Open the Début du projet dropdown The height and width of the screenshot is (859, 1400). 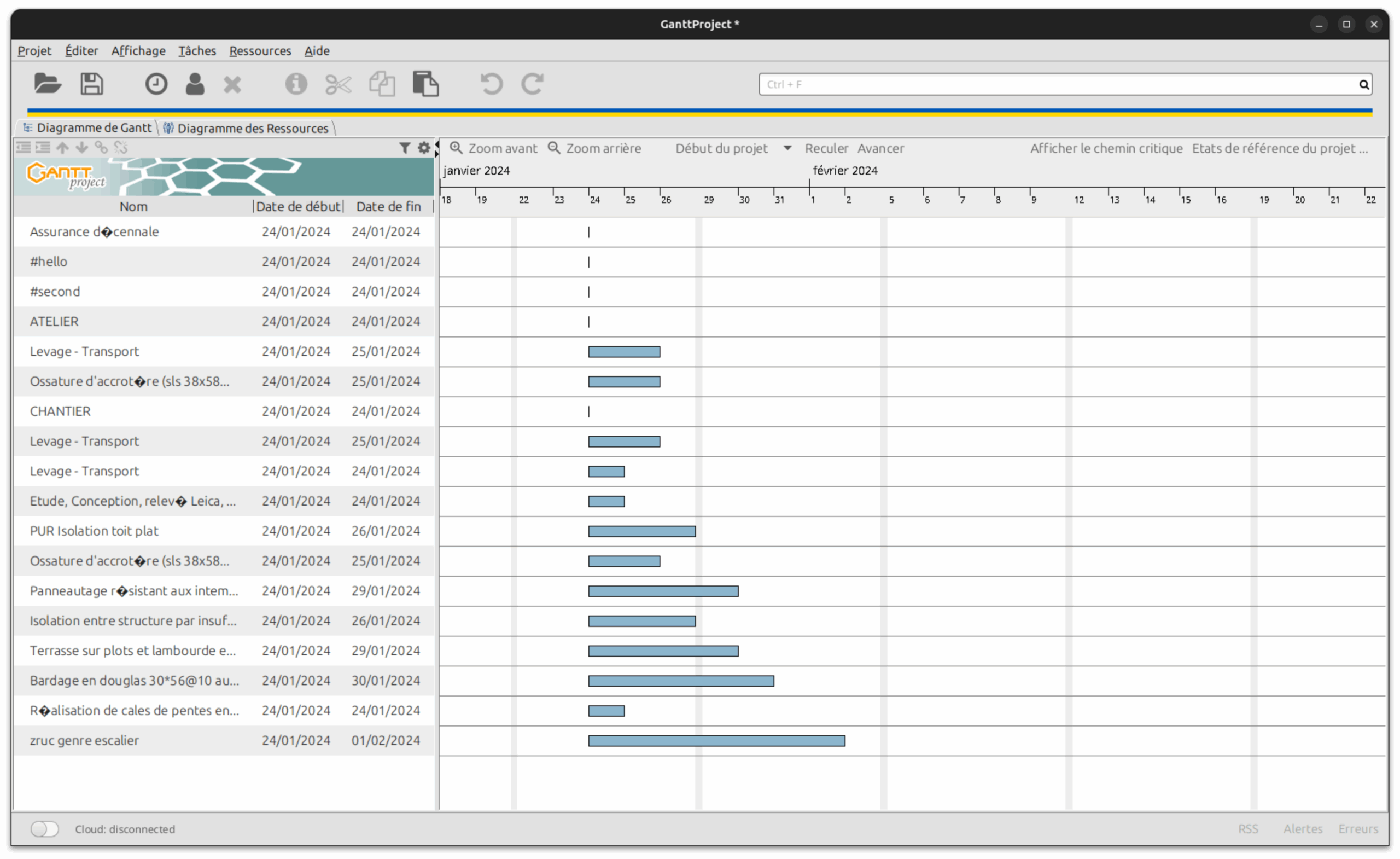coord(787,148)
